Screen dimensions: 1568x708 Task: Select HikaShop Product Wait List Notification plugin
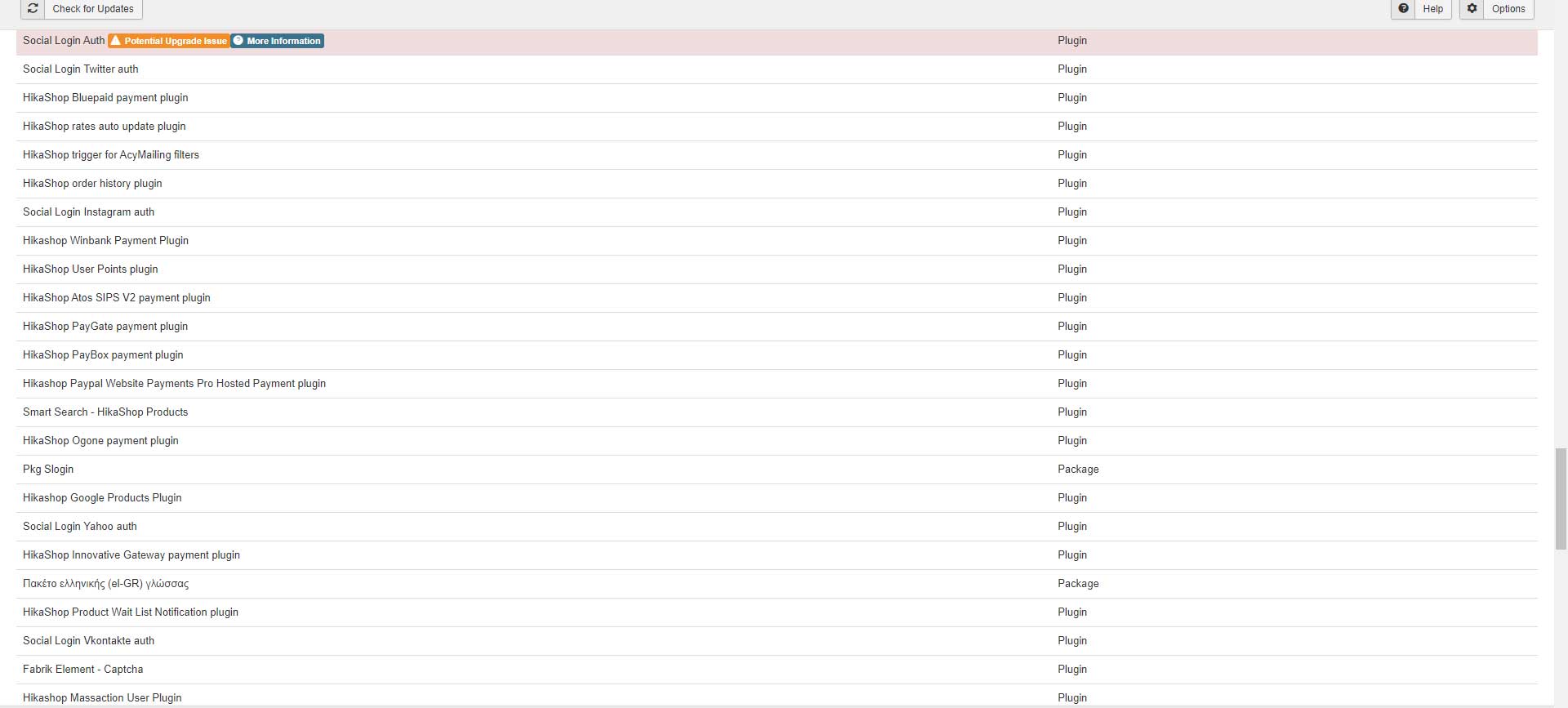pos(131,612)
